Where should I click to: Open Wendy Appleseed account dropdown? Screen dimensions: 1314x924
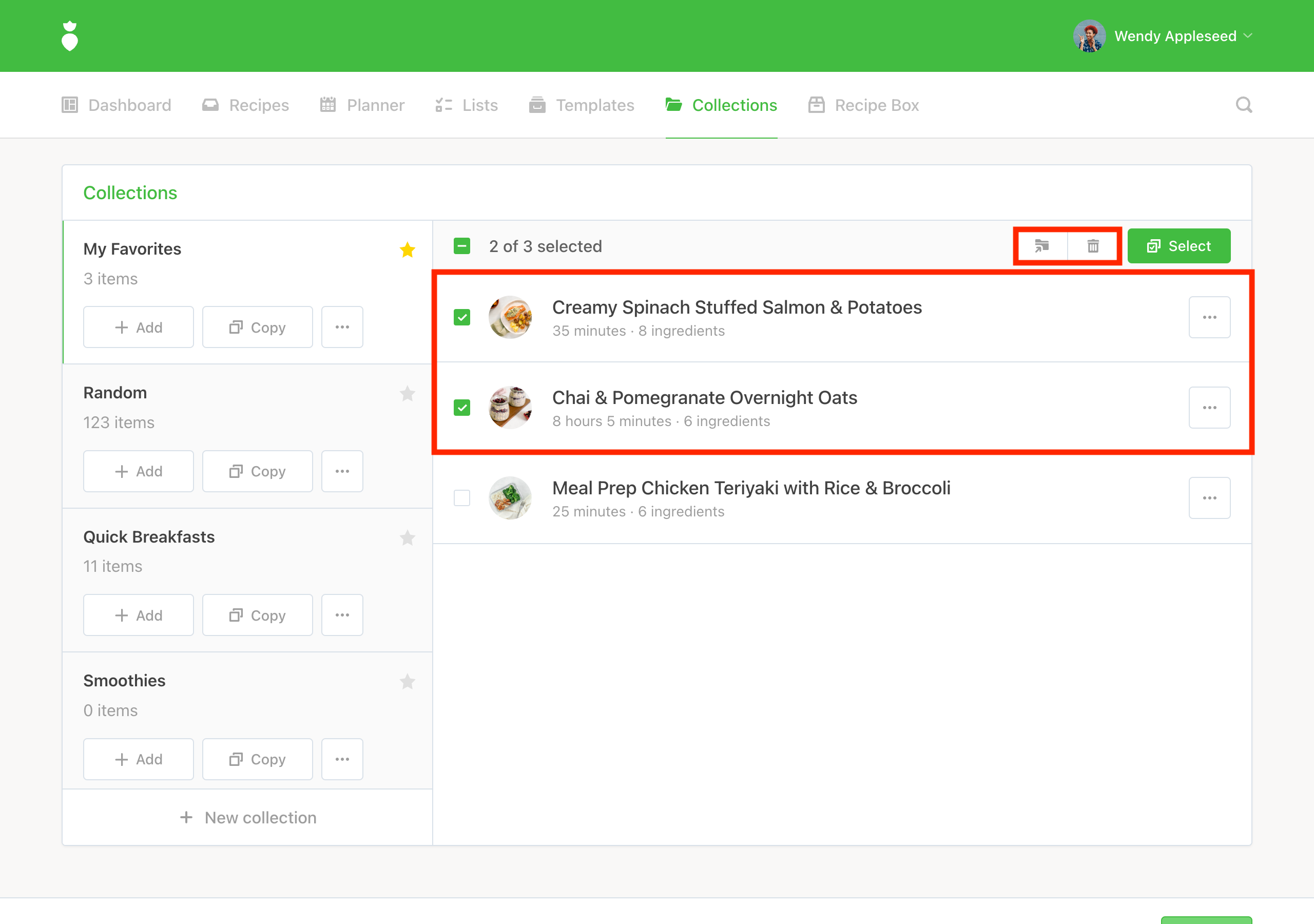click(x=1164, y=36)
